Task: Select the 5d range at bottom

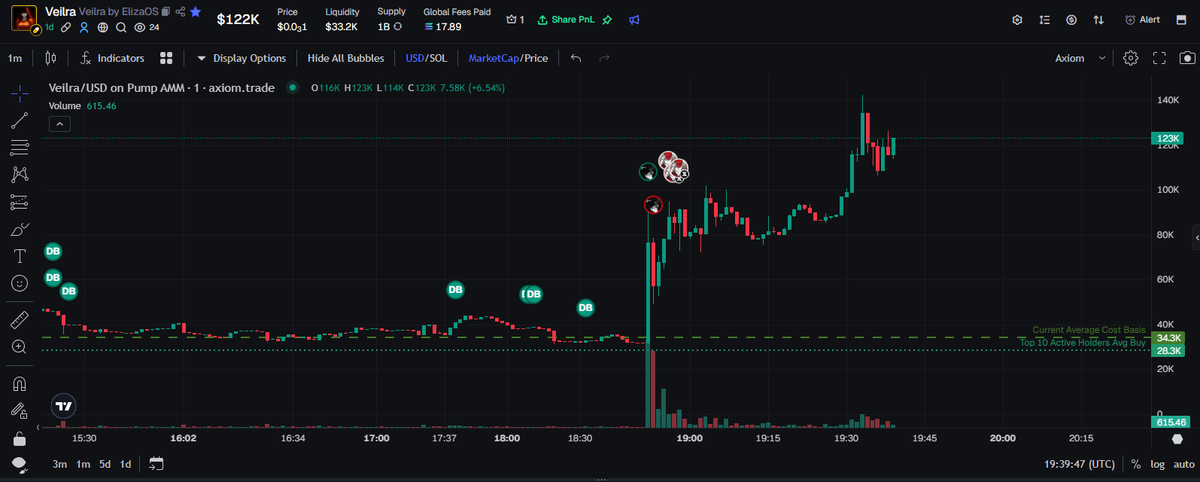Action: (105, 464)
